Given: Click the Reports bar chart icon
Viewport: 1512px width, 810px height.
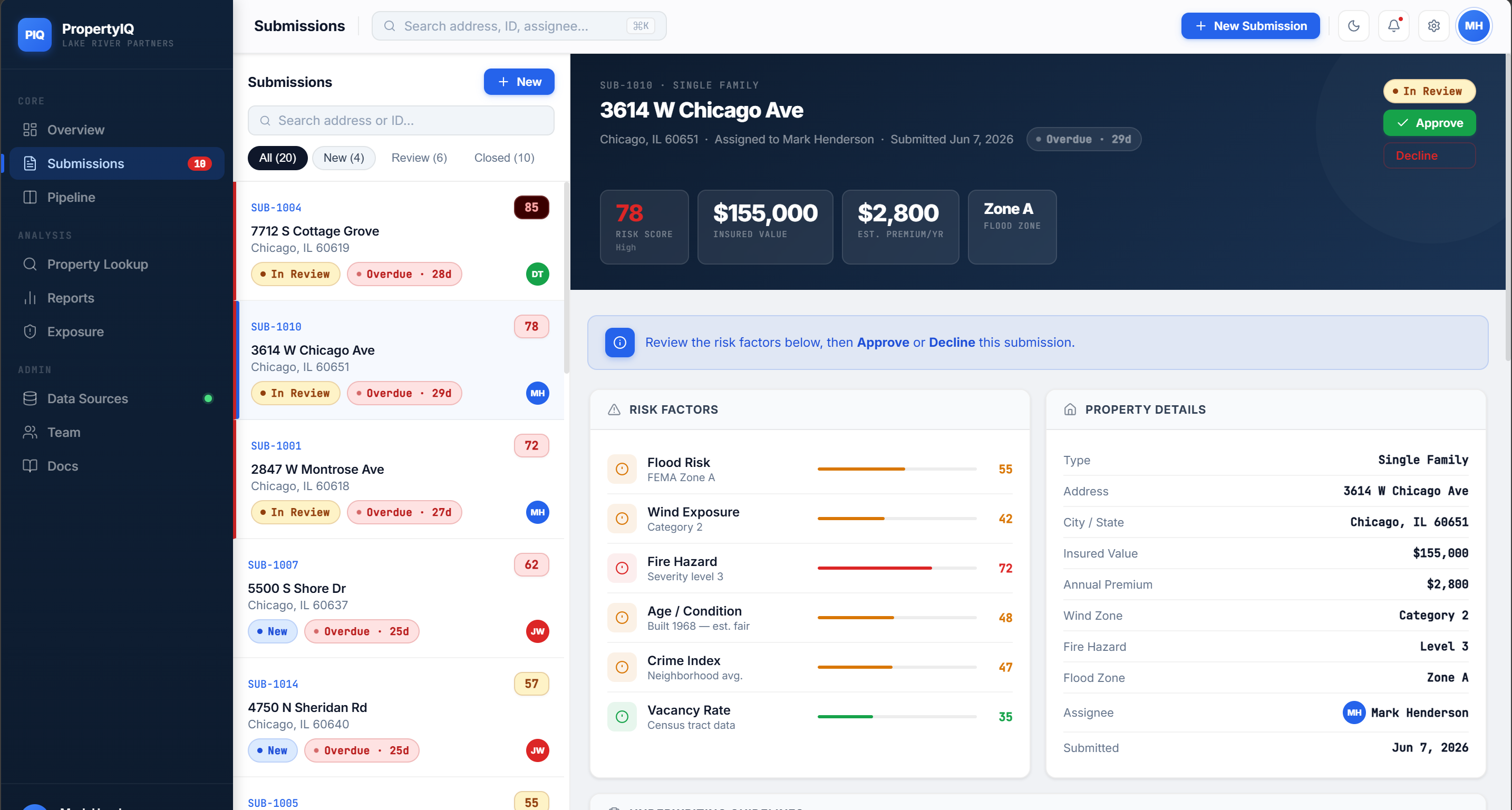Looking at the screenshot, I should click(30, 298).
